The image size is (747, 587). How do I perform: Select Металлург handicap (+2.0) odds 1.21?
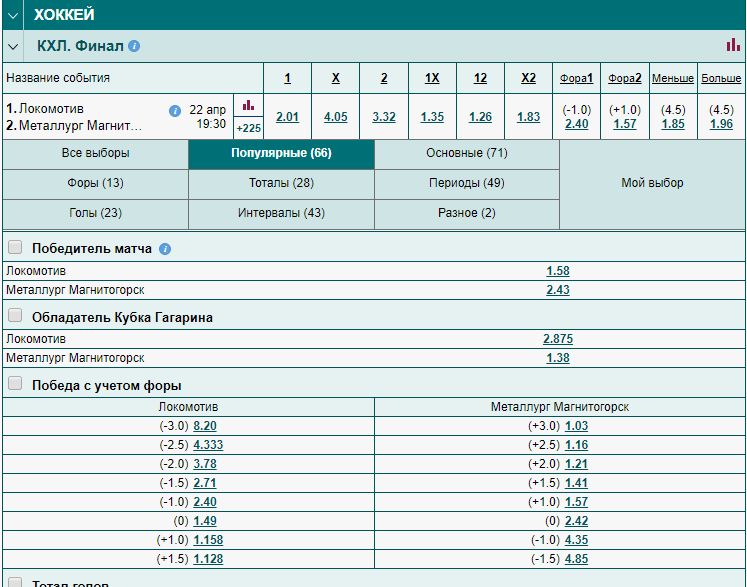(x=576, y=464)
